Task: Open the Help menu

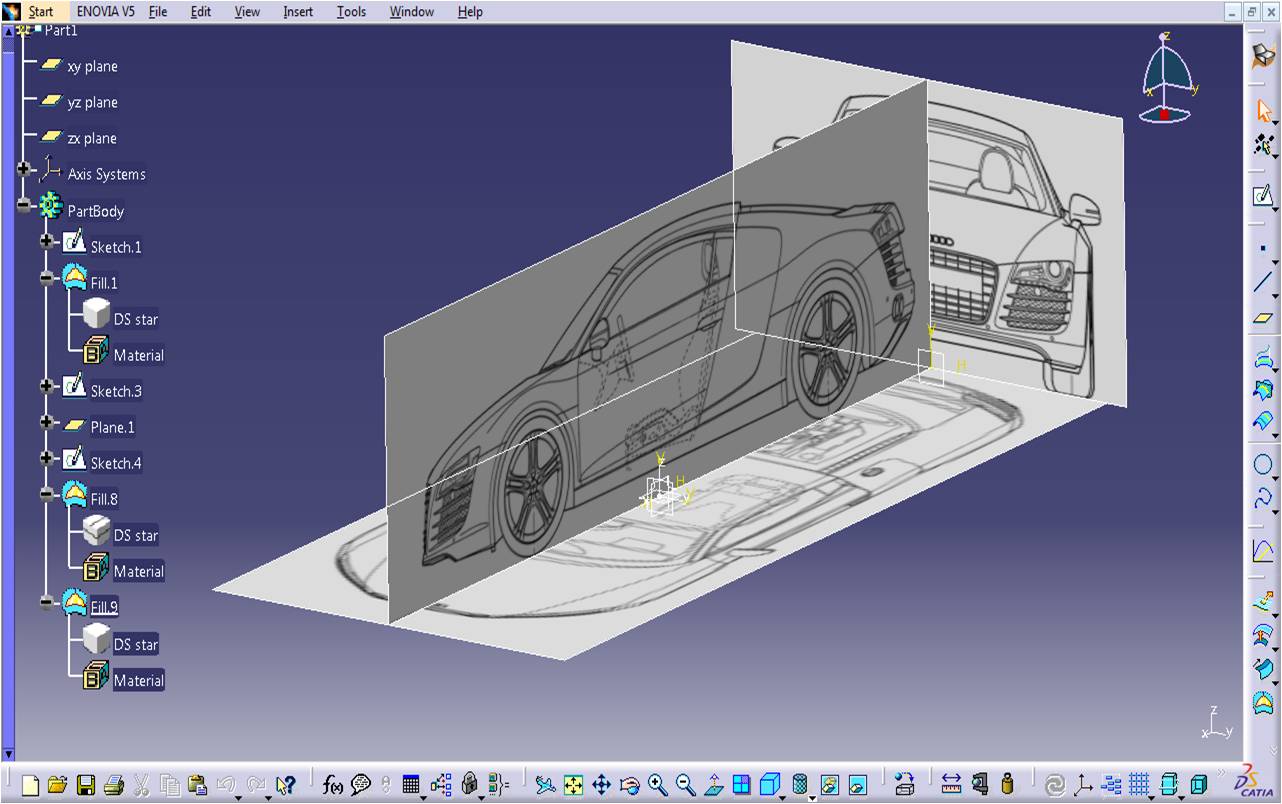Action: tap(470, 12)
